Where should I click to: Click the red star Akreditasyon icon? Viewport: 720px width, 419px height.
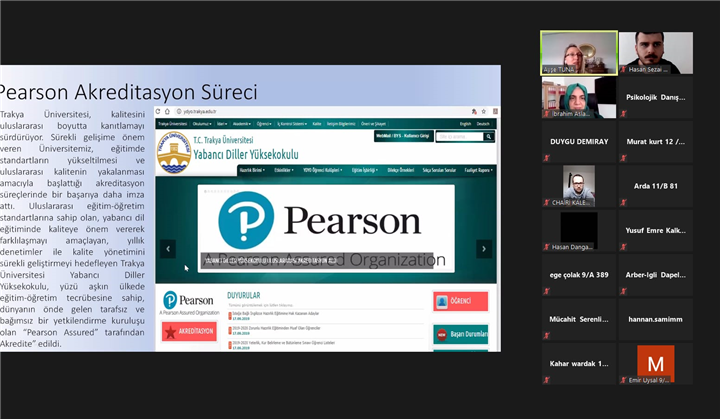[x=171, y=332]
